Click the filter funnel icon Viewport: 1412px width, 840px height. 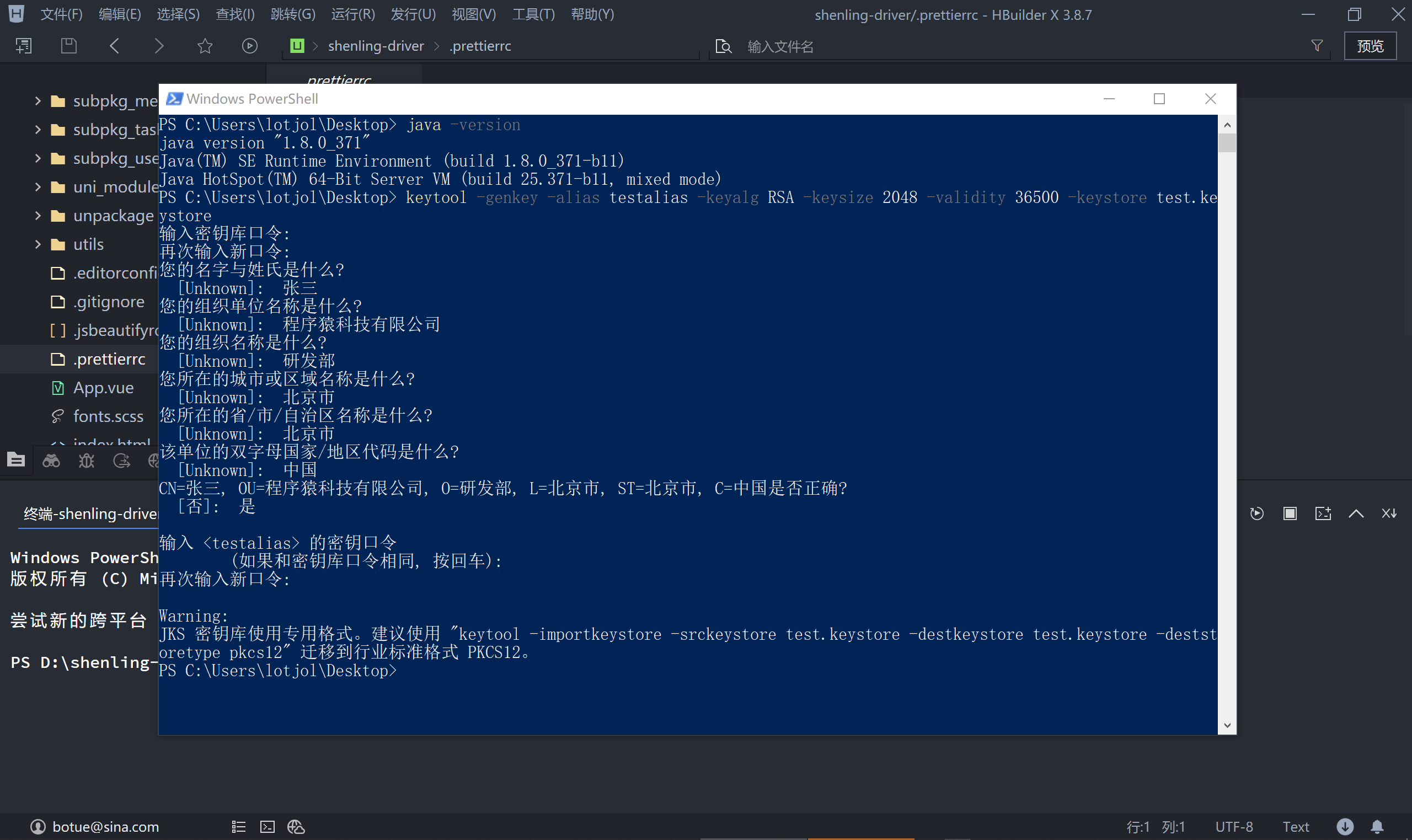tap(1317, 46)
